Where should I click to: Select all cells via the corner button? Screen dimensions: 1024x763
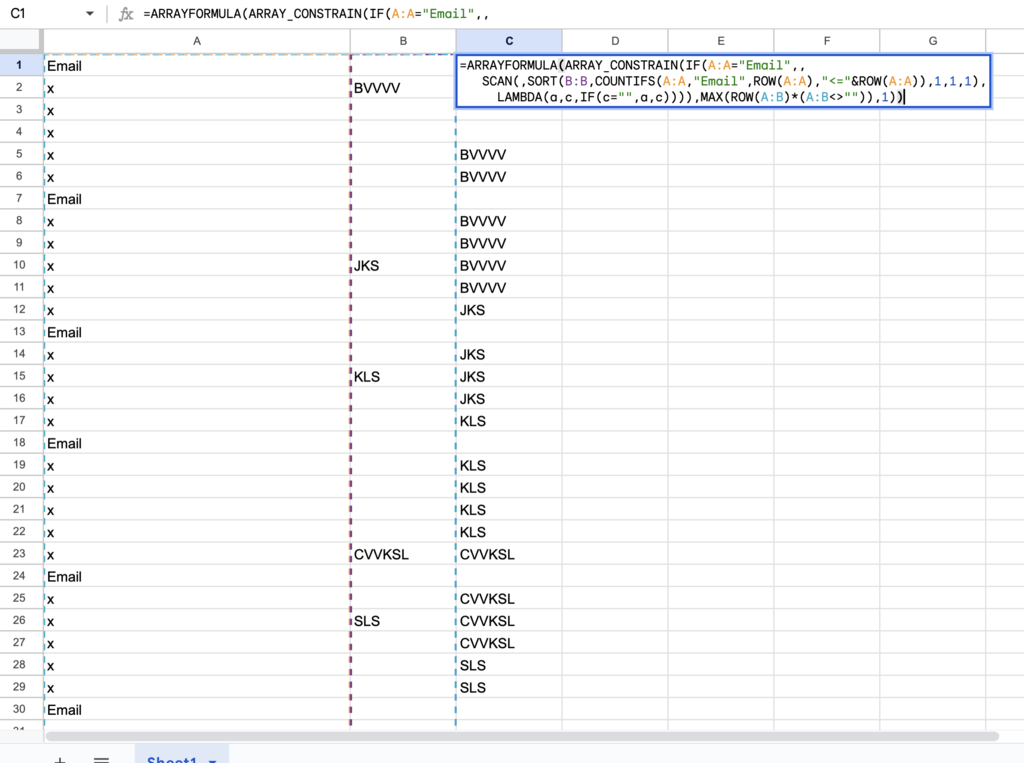(22, 41)
